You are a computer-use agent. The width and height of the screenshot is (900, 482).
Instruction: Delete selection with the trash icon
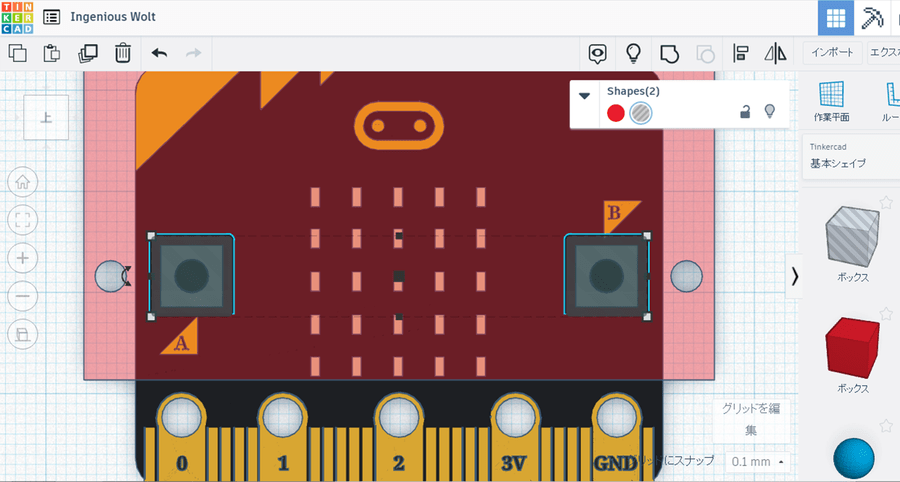pos(123,53)
